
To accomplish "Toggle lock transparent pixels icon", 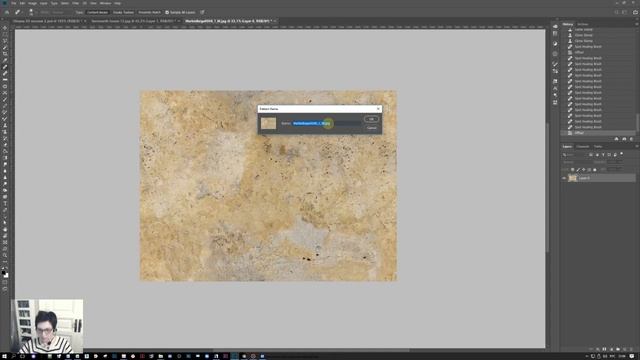I will coord(572,169).
